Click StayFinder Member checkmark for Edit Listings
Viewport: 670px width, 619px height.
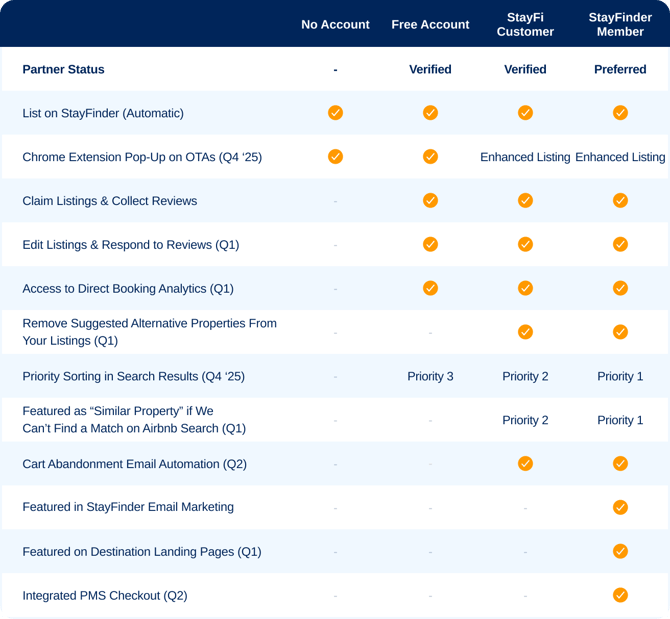[x=620, y=244]
